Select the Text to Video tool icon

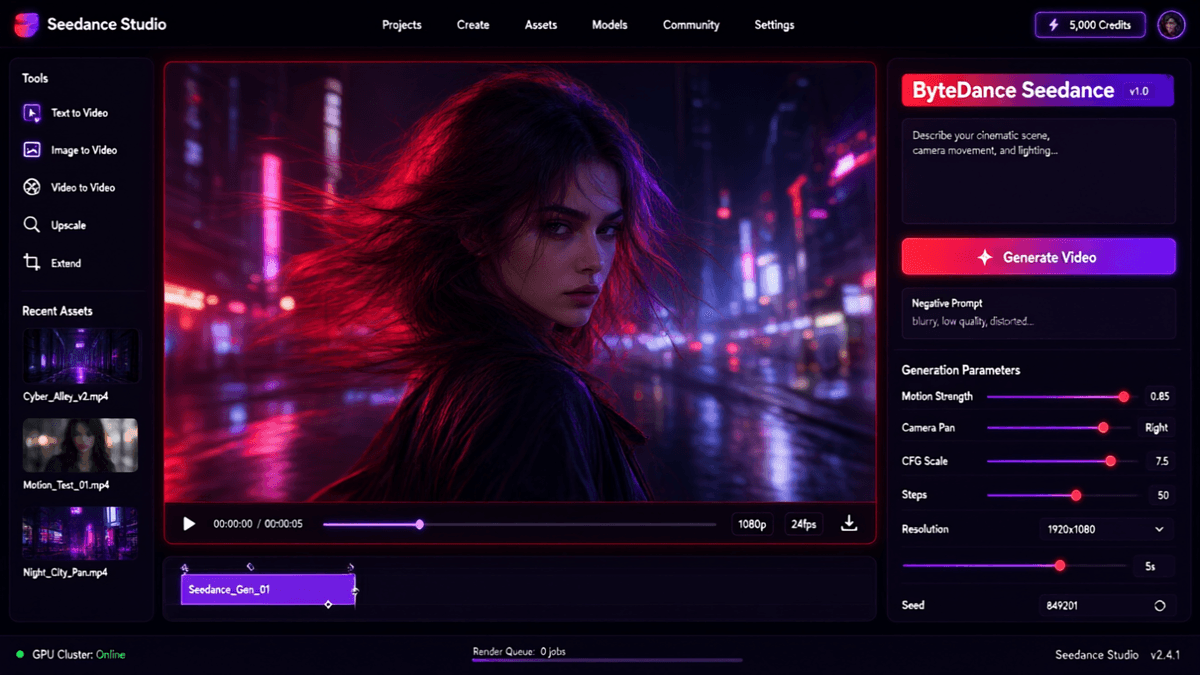[32, 113]
